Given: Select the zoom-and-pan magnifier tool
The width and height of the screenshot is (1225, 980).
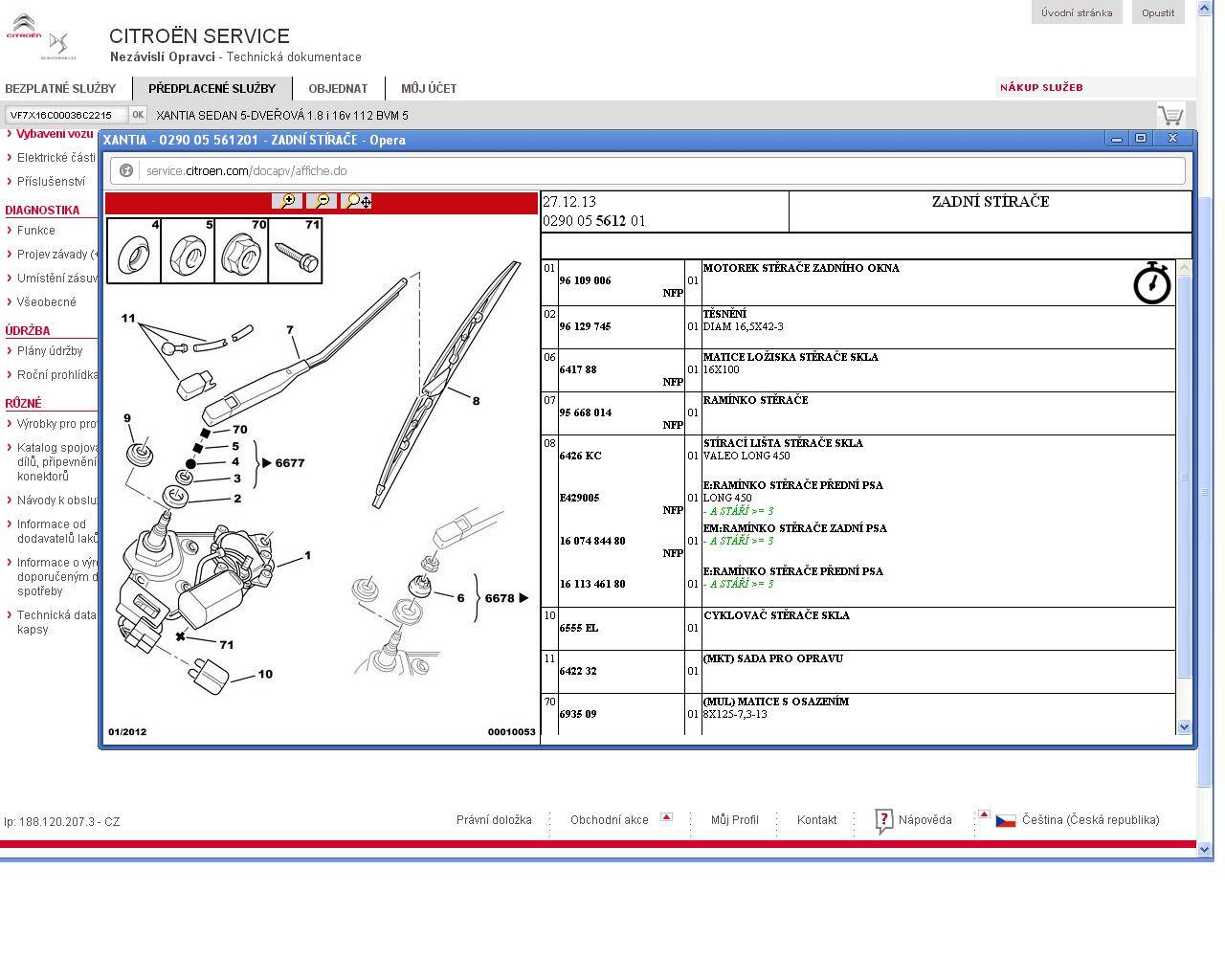Looking at the screenshot, I should (357, 201).
